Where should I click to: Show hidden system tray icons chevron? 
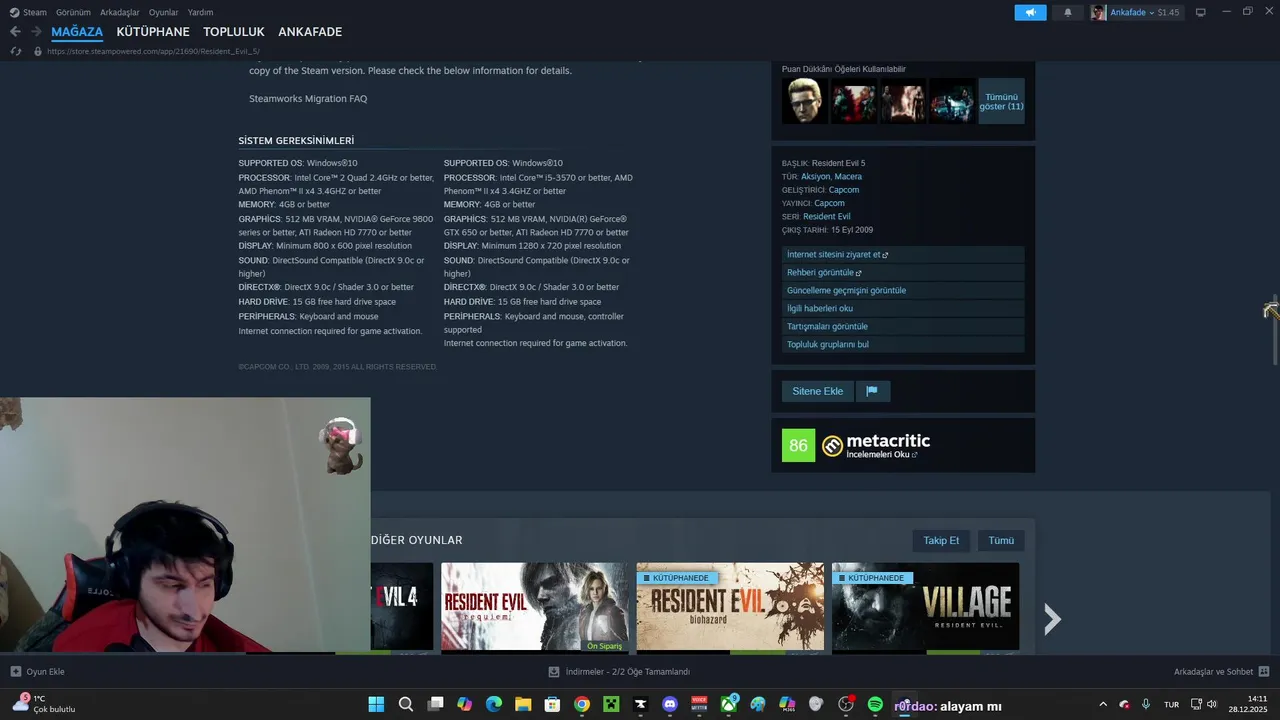point(1103,704)
